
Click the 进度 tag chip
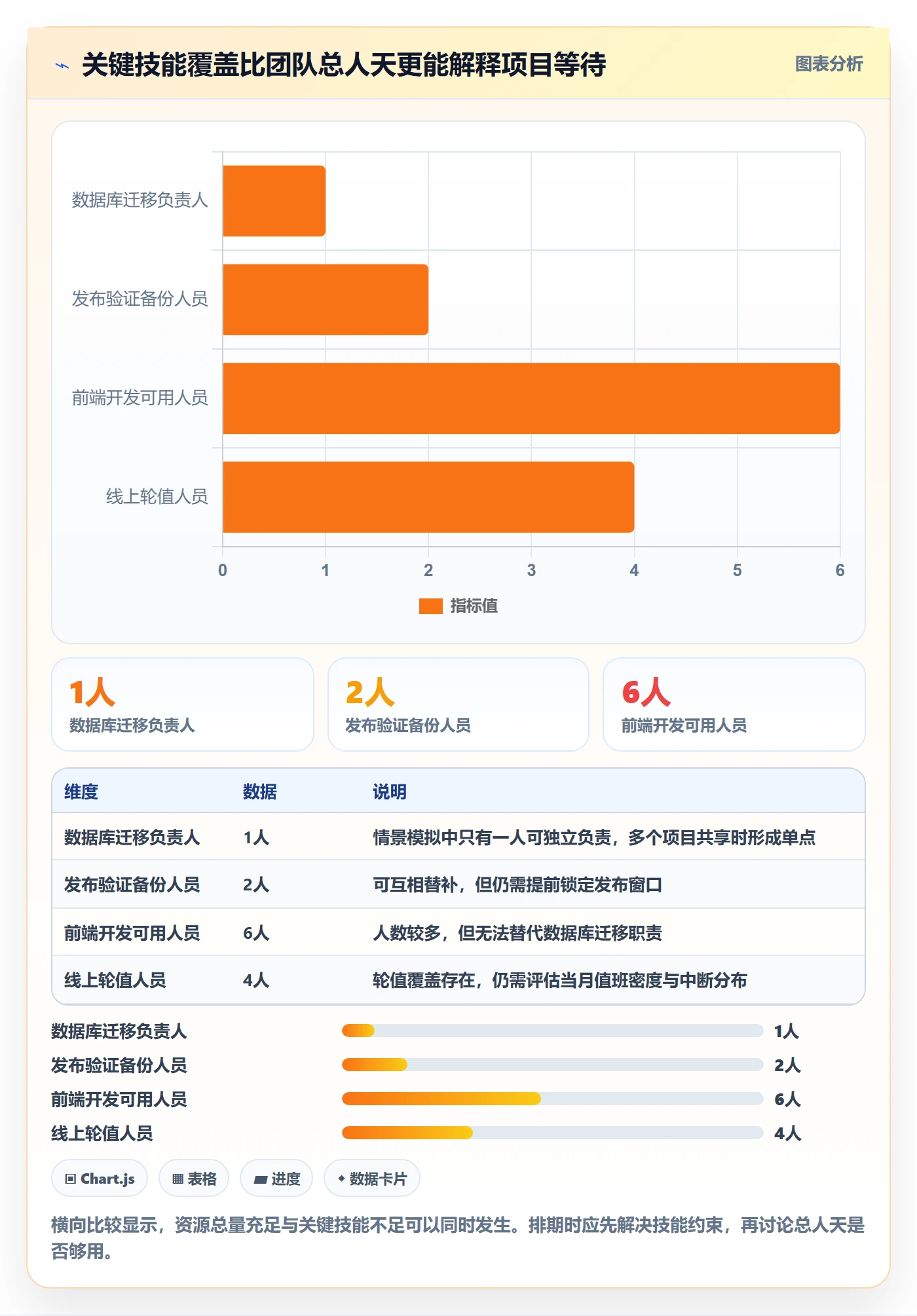(276, 1179)
